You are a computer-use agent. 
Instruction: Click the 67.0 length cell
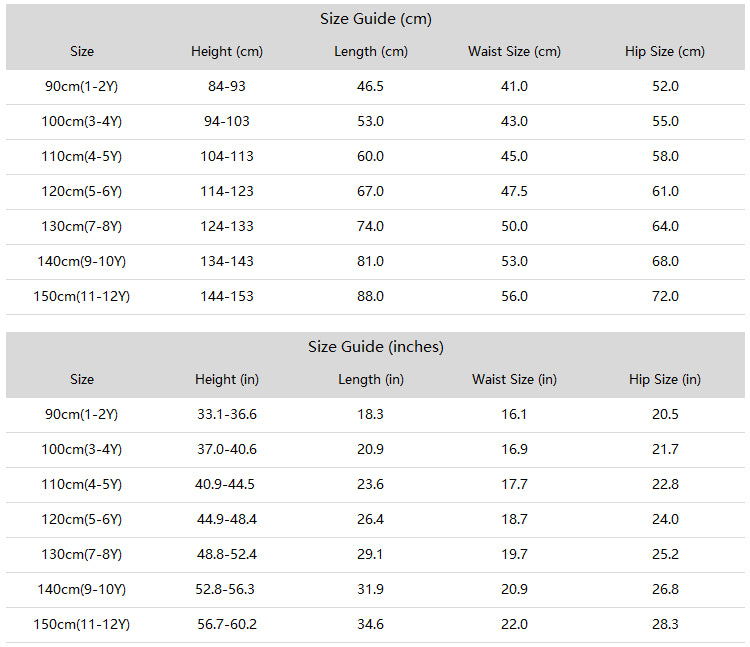point(370,191)
